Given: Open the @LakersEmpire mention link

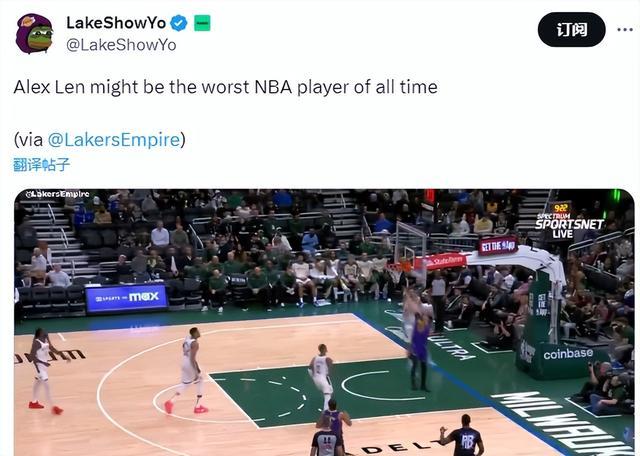Looking at the screenshot, I should (114, 140).
